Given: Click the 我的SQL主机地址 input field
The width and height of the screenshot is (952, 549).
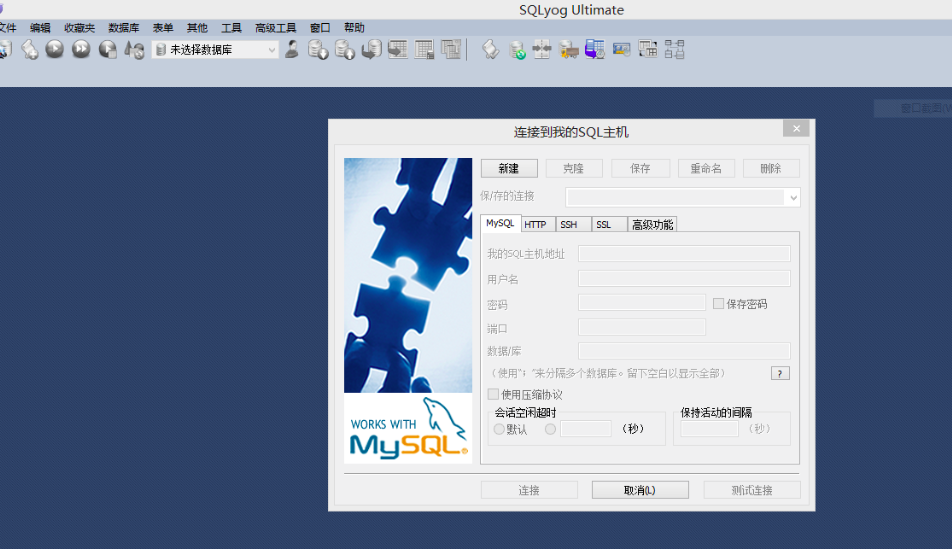Looking at the screenshot, I should (x=684, y=254).
